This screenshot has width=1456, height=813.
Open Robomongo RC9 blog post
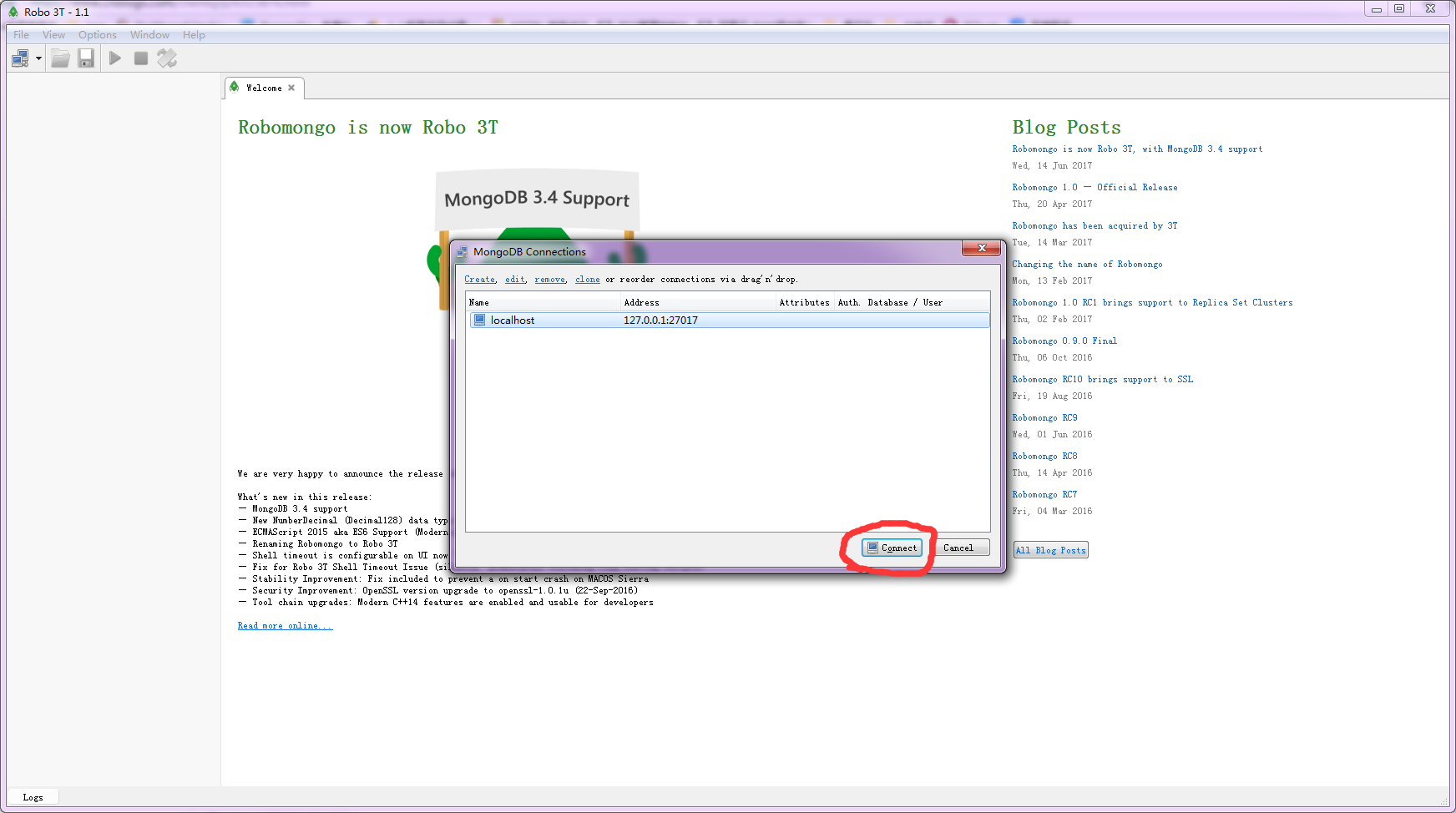(1044, 418)
